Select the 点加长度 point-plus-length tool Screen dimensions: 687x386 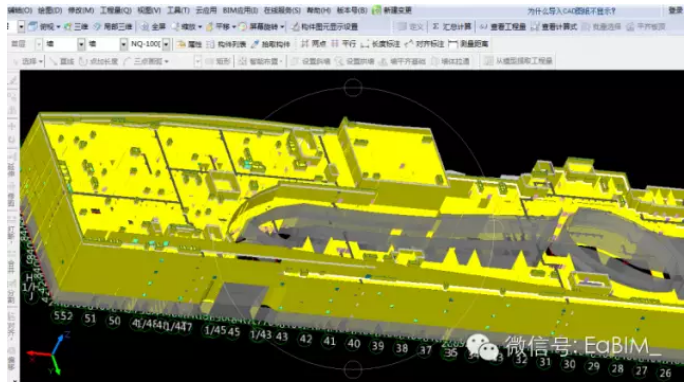[98, 61]
